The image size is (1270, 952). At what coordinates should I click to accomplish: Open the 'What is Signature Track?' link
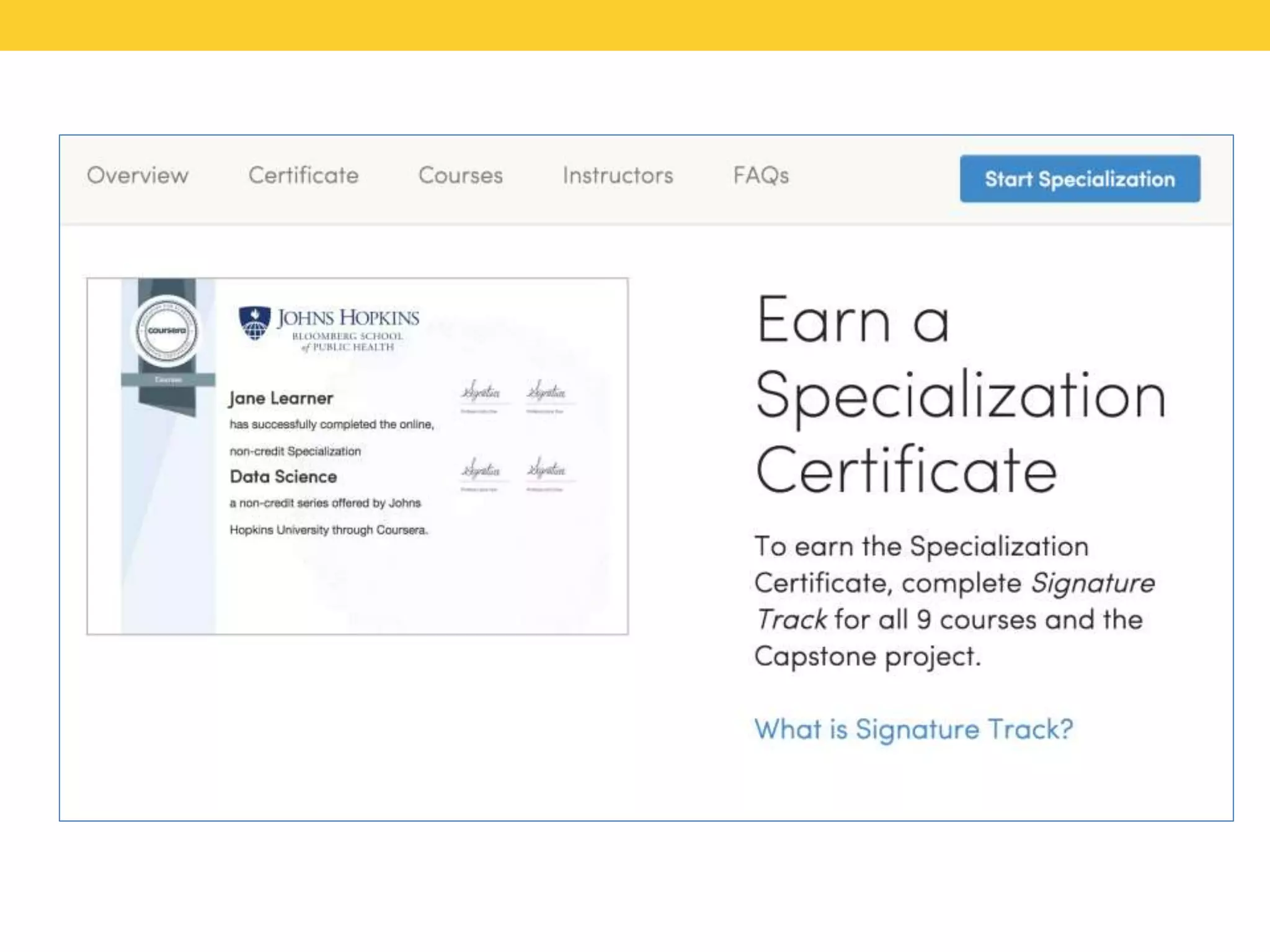coord(913,729)
